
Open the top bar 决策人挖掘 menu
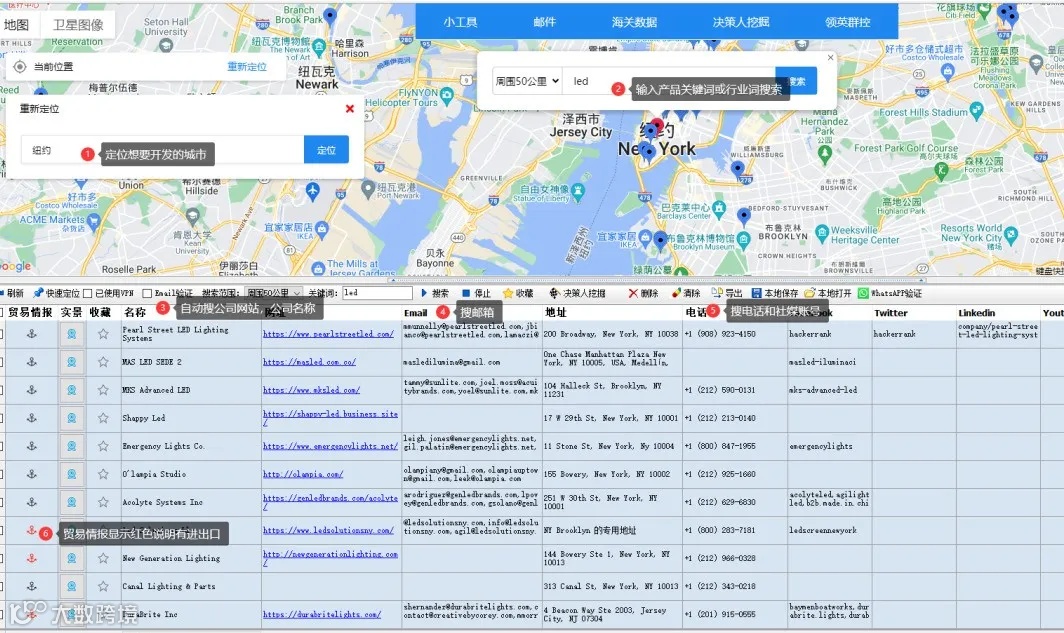pyautogui.click(x=741, y=22)
